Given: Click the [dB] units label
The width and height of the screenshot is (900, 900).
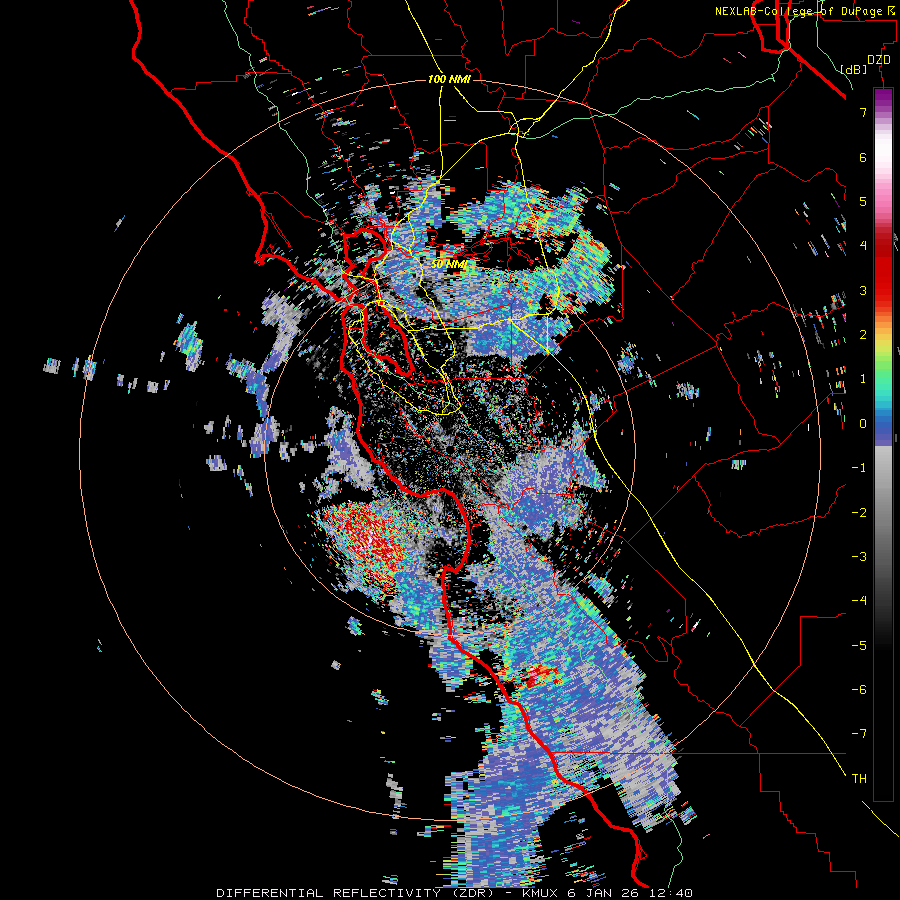Looking at the screenshot, I should (x=854, y=69).
